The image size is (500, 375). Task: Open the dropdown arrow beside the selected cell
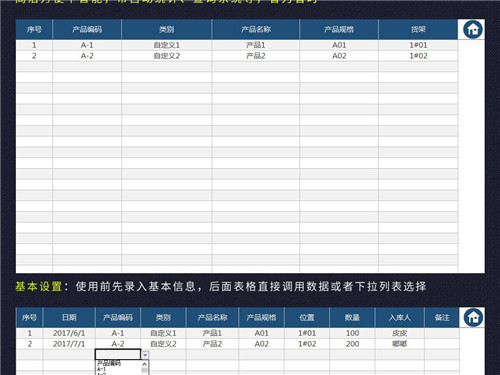(x=145, y=355)
